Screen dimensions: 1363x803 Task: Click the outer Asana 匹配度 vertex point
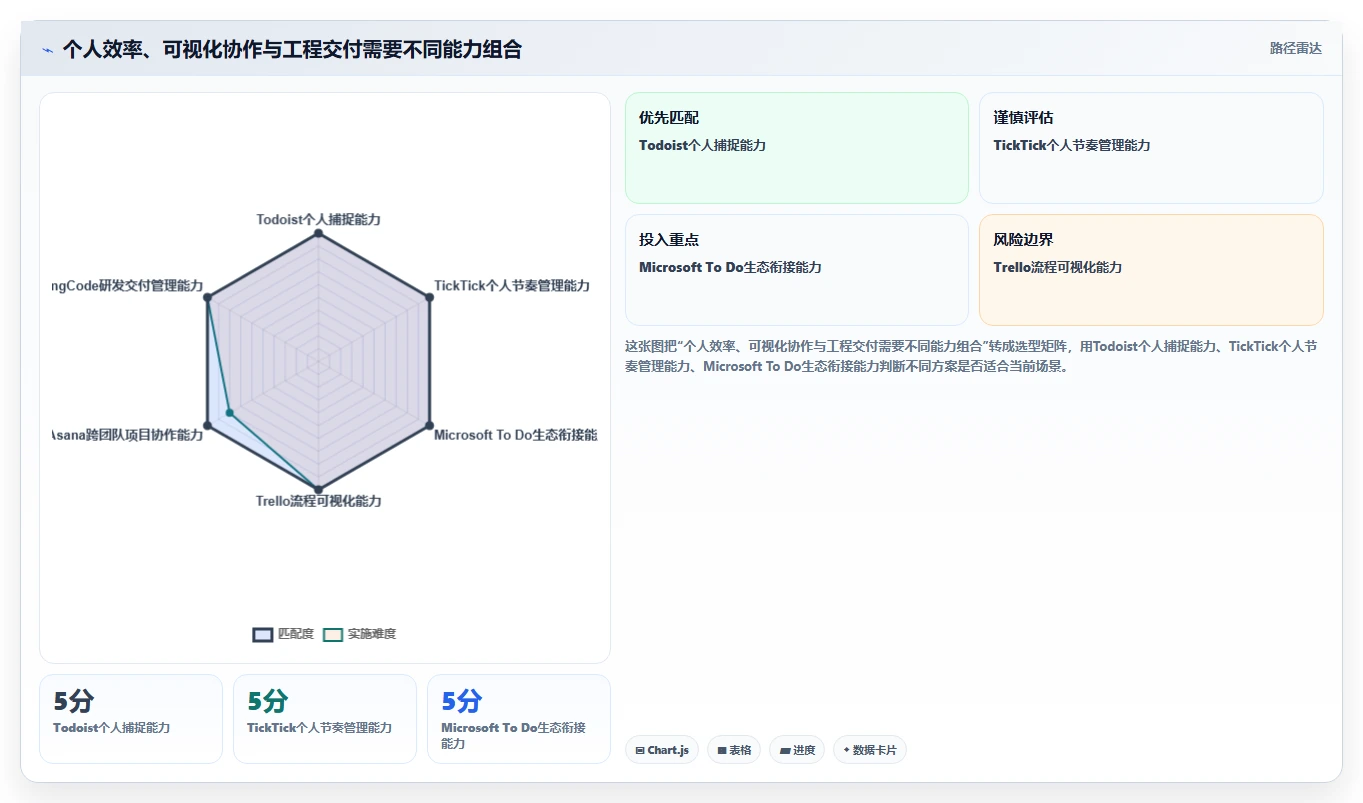tap(207, 426)
